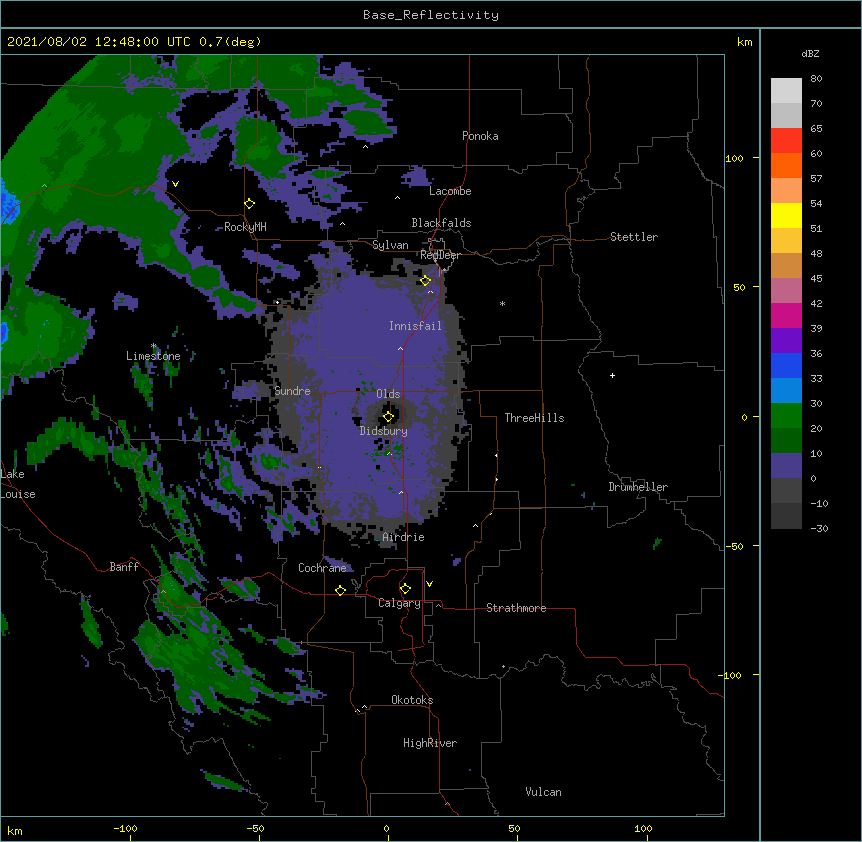This screenshot has height=842, width=862.
Task: Select the yellow 51-54 dBZ legend swatch
Action: click(x=786, y=215)
